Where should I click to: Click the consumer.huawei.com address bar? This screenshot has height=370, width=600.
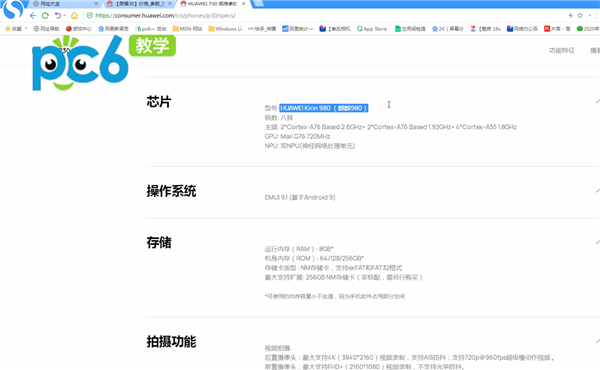[165, 16]
